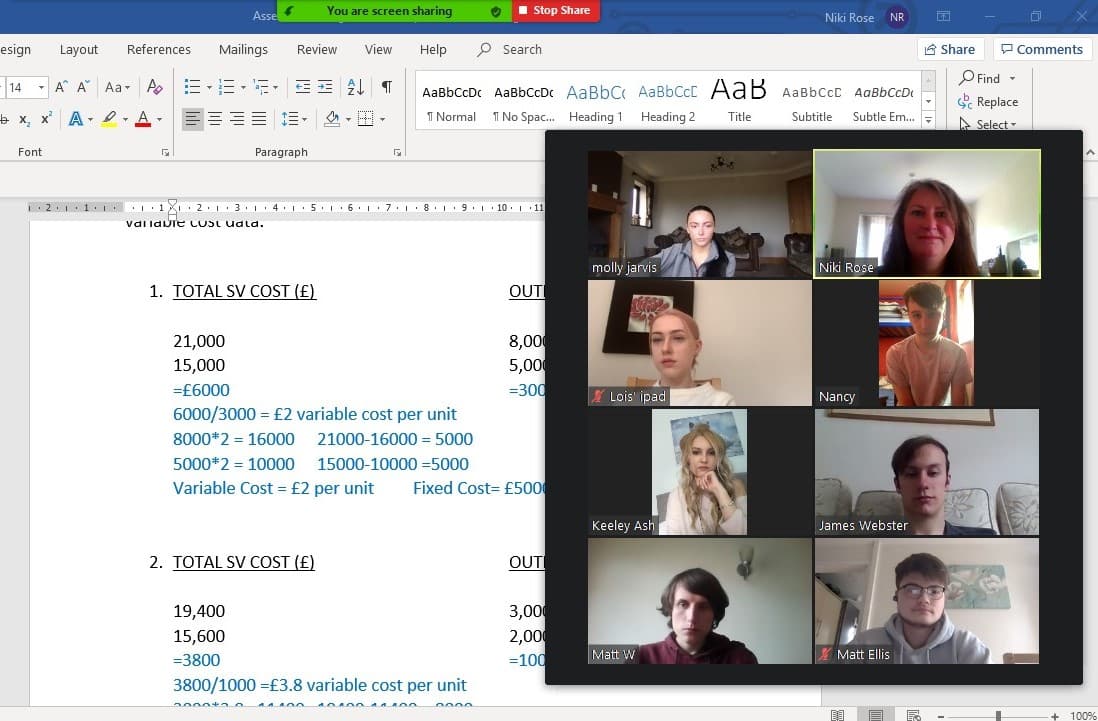This screenshot has width=1098, height=721.
Task: Open the Help ribbon tab
Action: click(433, 50)
